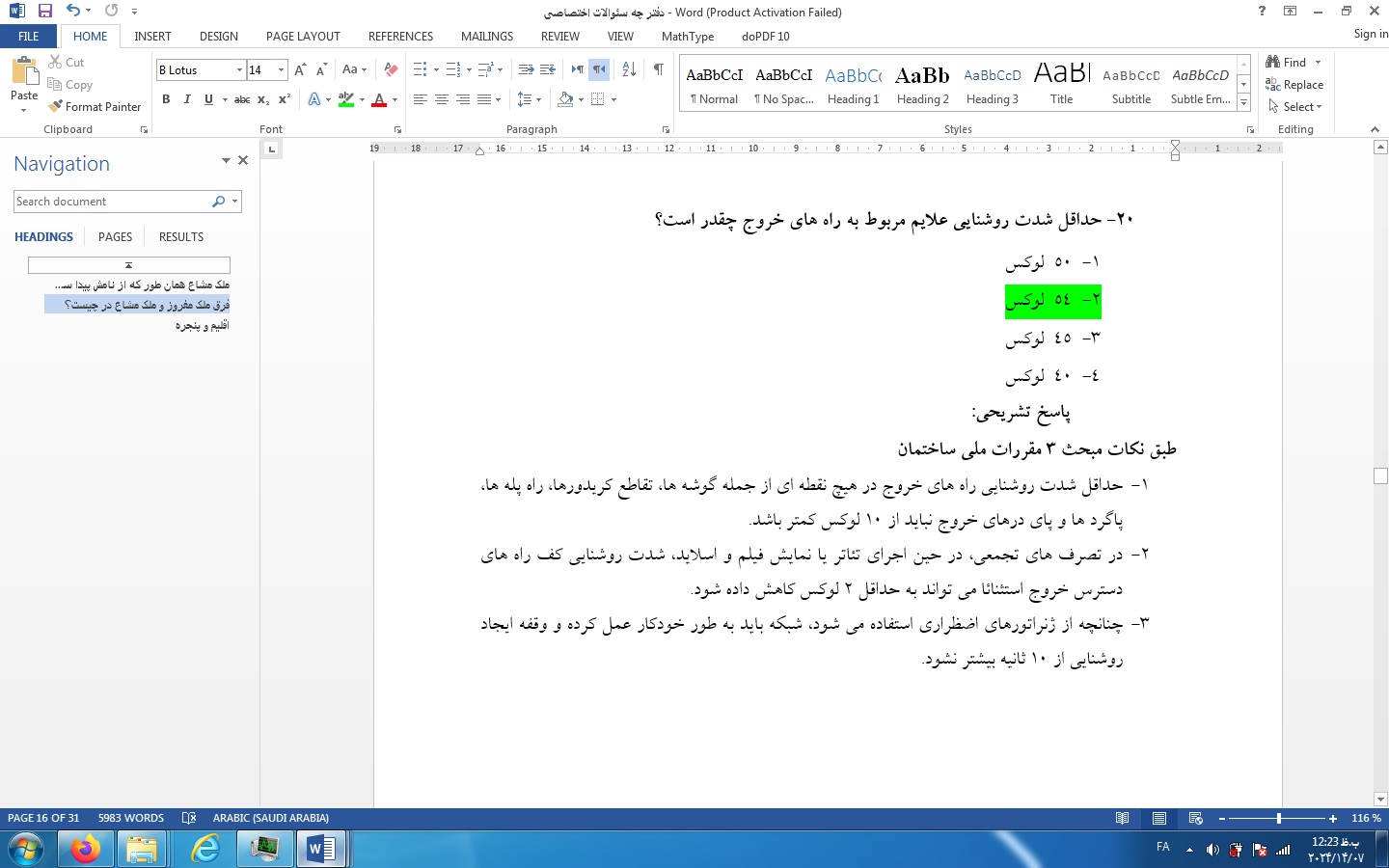The height and width of the screenshot is (868, 1389).
Task: Apply the Heading 1 style
Action: click(853, 84)
